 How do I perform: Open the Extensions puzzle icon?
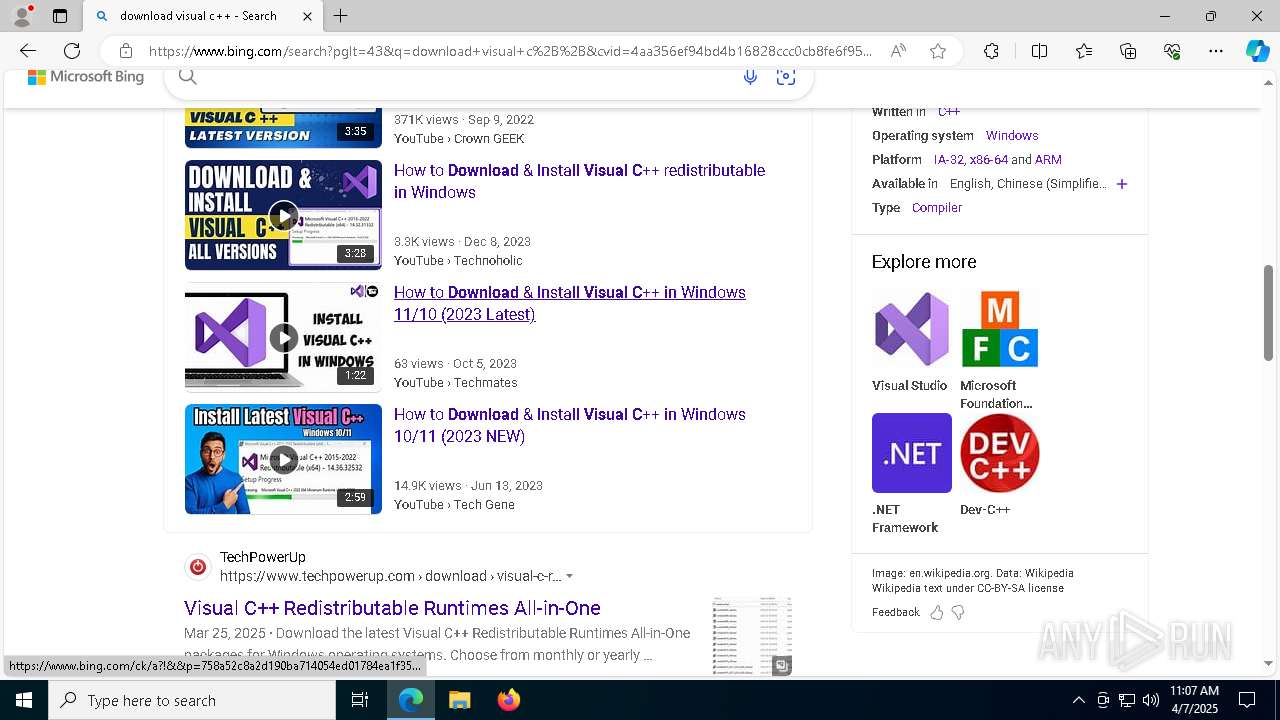991,51
